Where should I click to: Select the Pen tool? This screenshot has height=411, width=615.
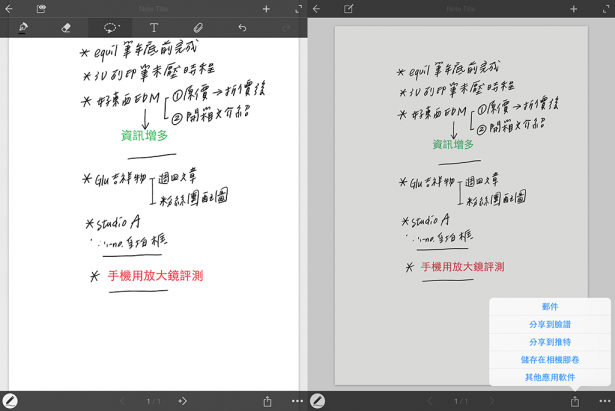(x=23, y=27)
